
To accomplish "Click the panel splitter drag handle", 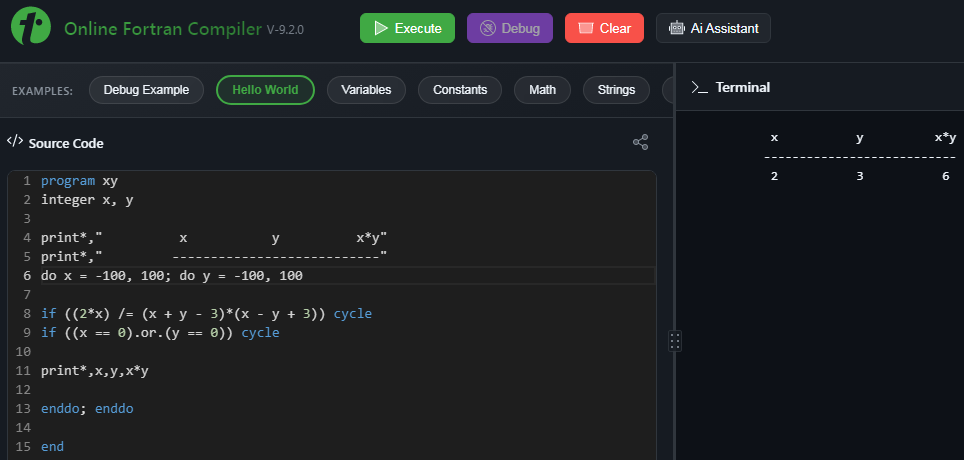I will click(674, 341).
